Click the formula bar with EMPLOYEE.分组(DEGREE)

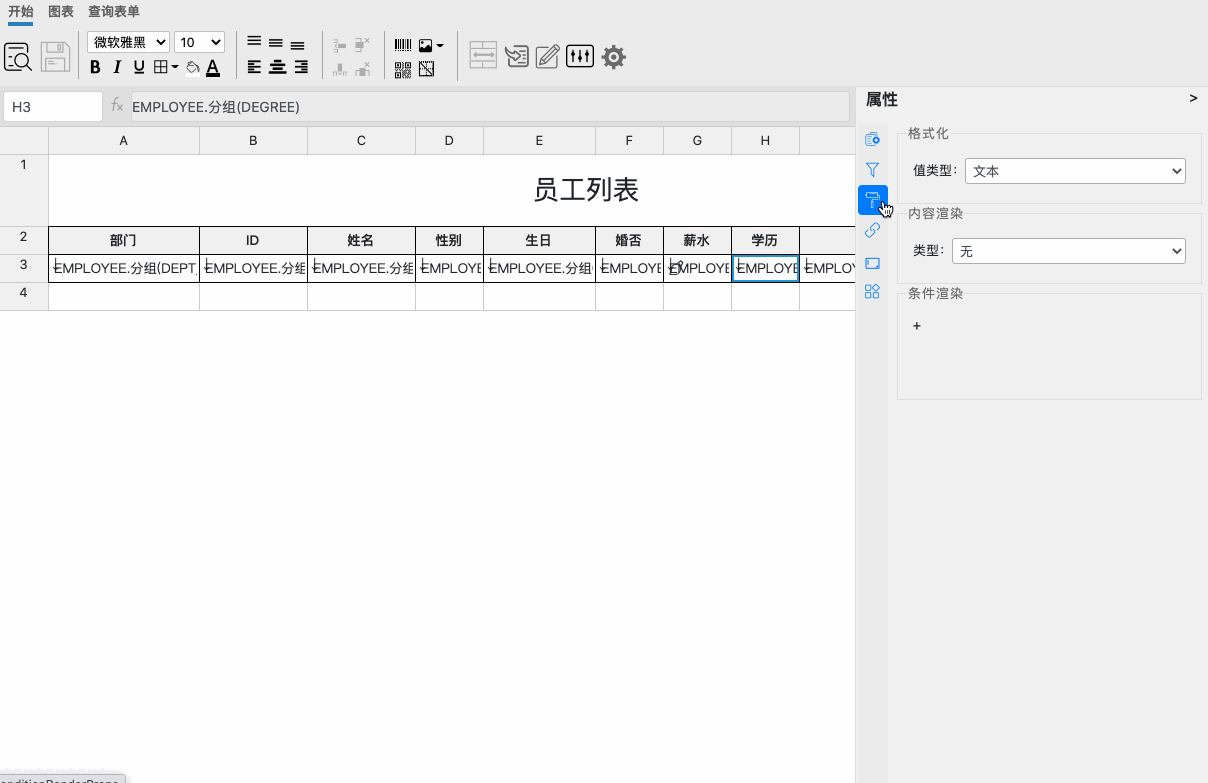490,106
